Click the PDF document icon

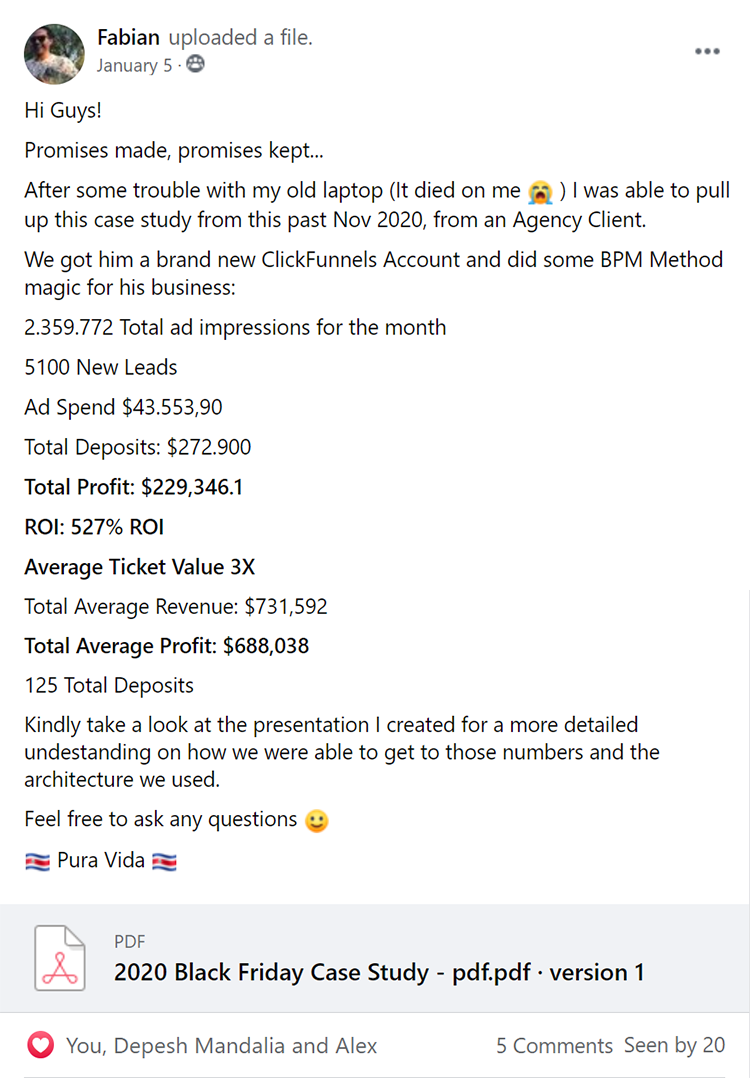pyautogui.click(x=60, y=958)
